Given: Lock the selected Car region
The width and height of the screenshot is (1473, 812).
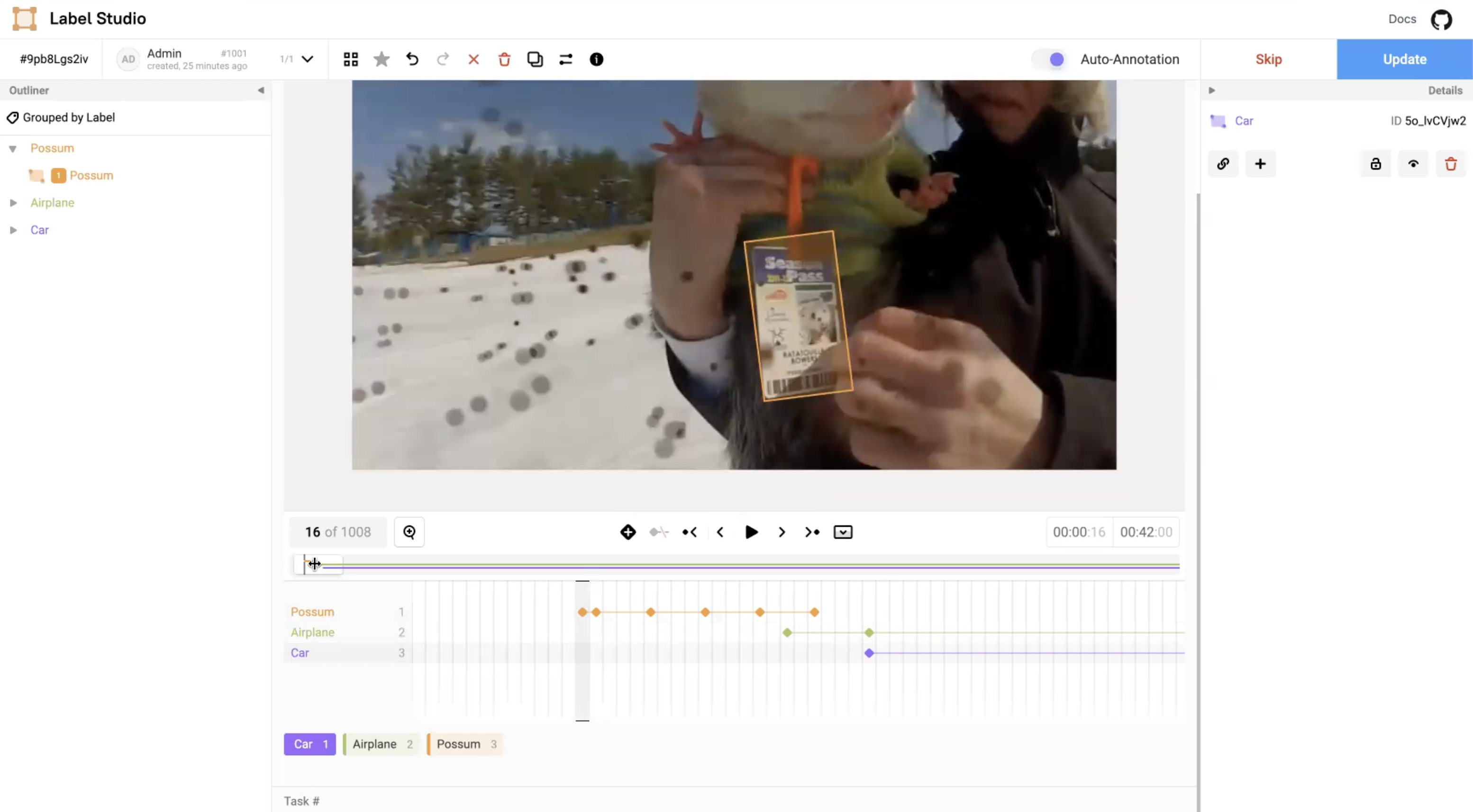Looking at the screenshot, I should tap(1375, 164).
